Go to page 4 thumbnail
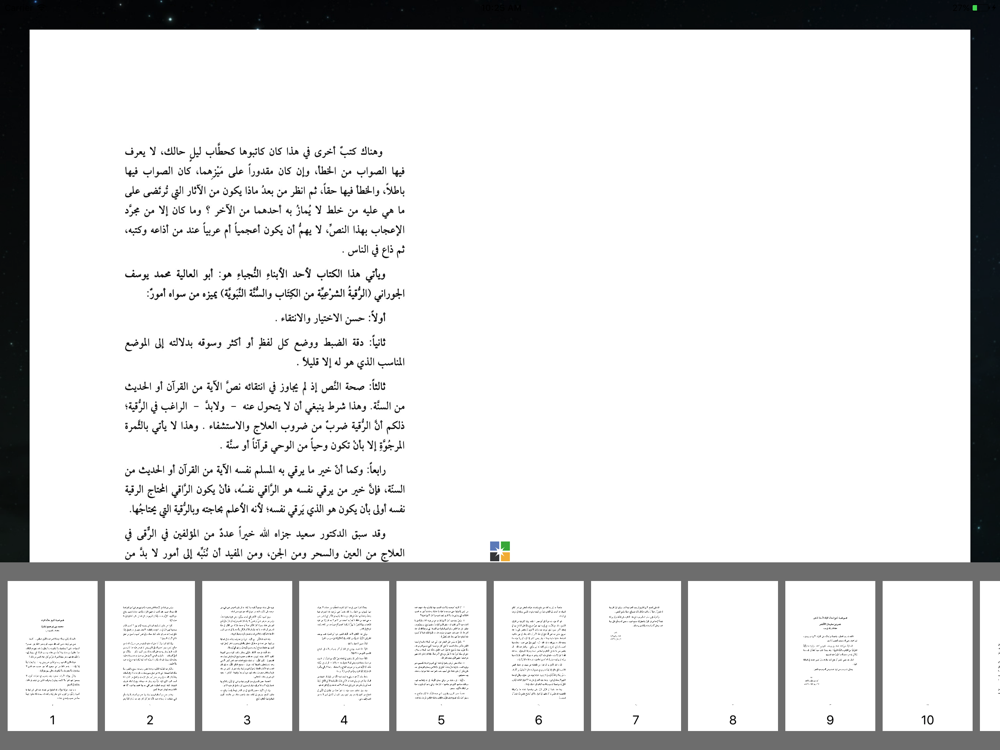The width and height of the screenshot is (1000, 750). (344, 656)
